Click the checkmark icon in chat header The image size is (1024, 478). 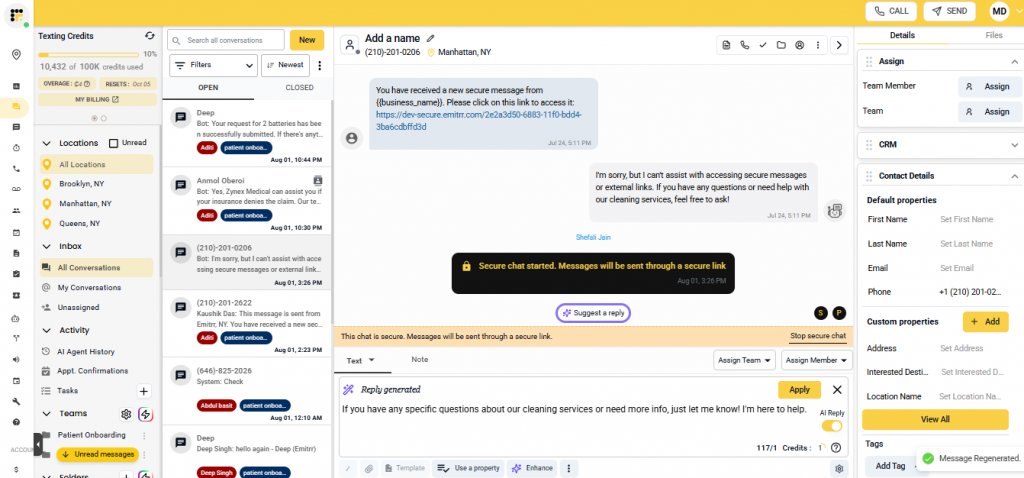click(x=763, y=45)
